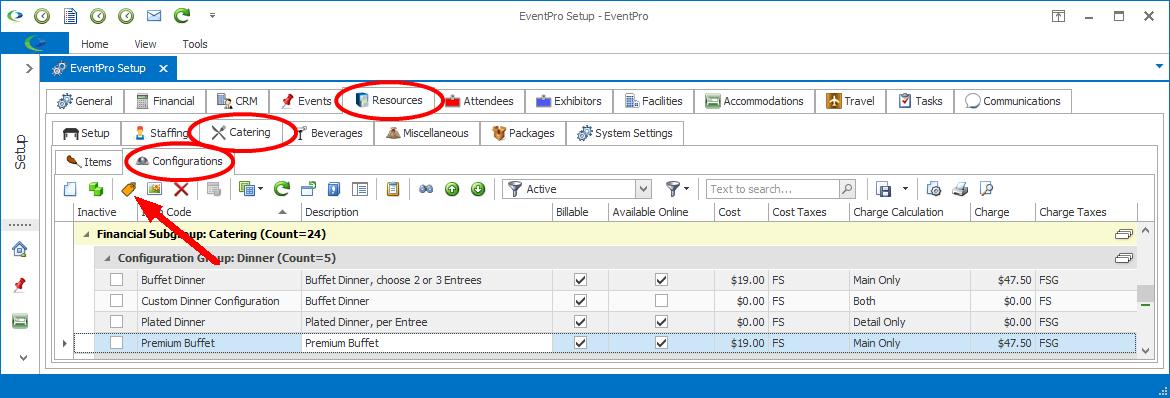Screen dimensions: 1170x398
Task: Toggle the detail pane layout icon
Action: click(360, 189)
